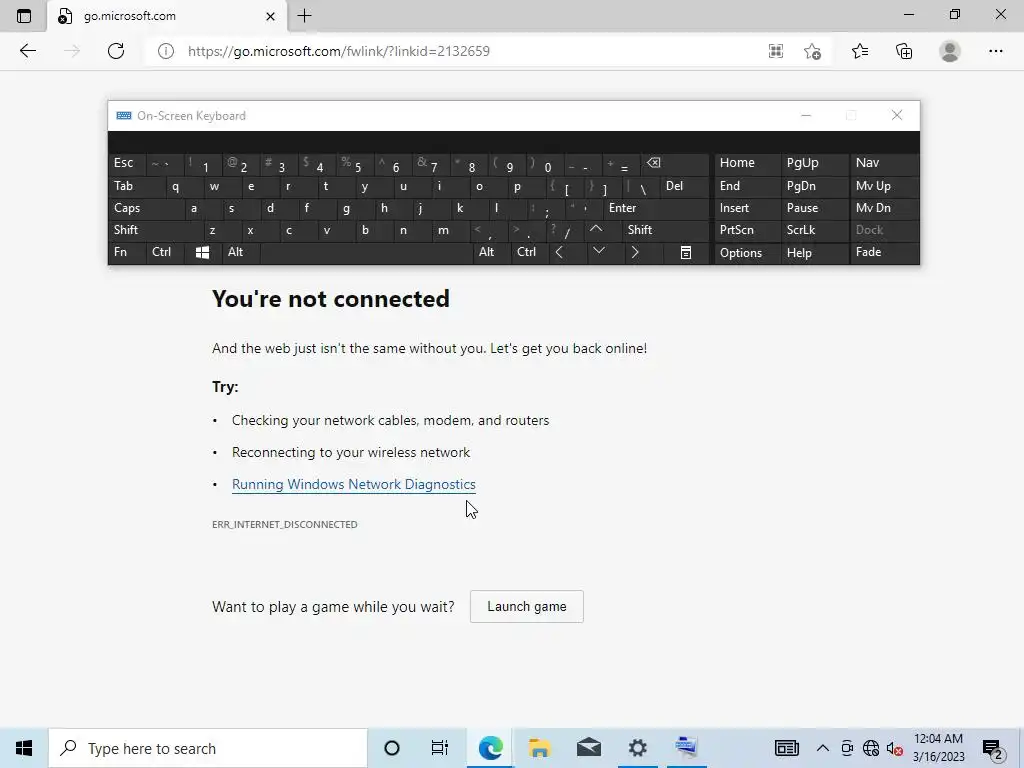The image size is (1024, 768).
Task: Open the Collections icon
Action: 904,51
